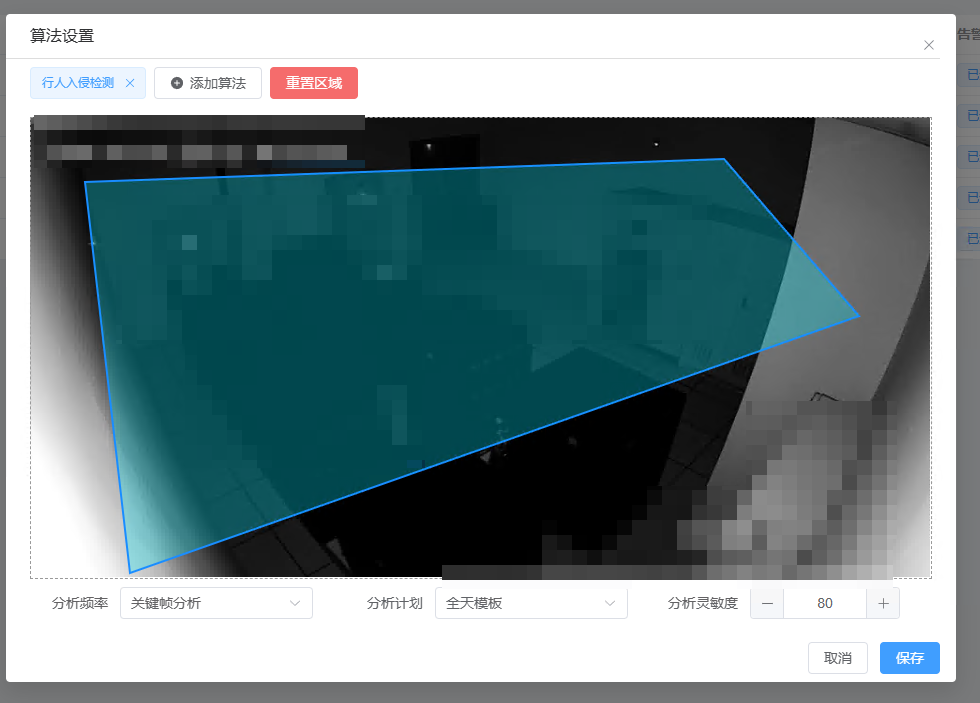Click the 分析灵敏度 value field showing 80
This screenshot has height=703, width=980.
pyautogui.click(x=825, y=603)
